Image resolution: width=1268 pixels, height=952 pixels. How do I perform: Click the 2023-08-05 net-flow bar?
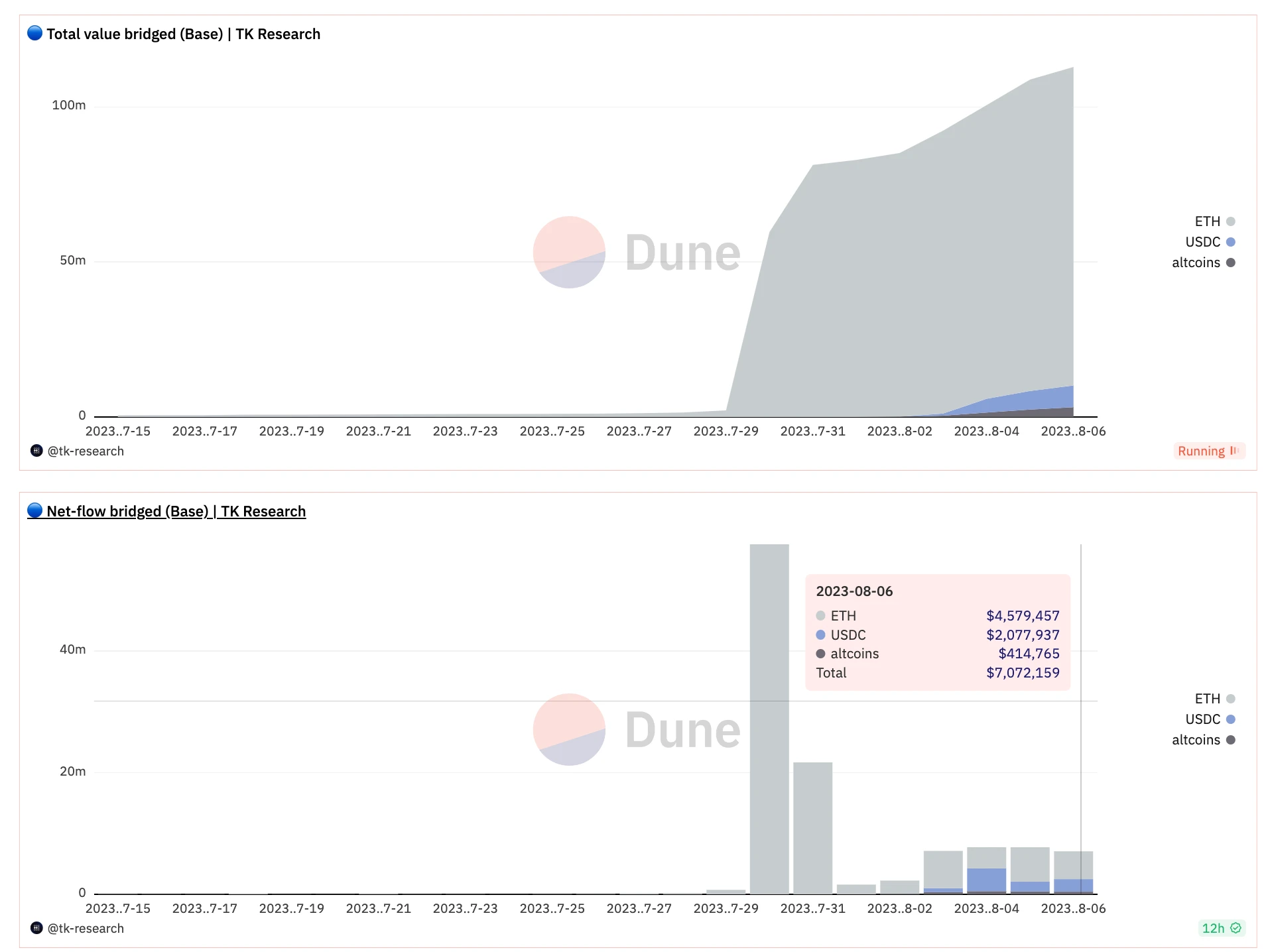coord(1030,870)
